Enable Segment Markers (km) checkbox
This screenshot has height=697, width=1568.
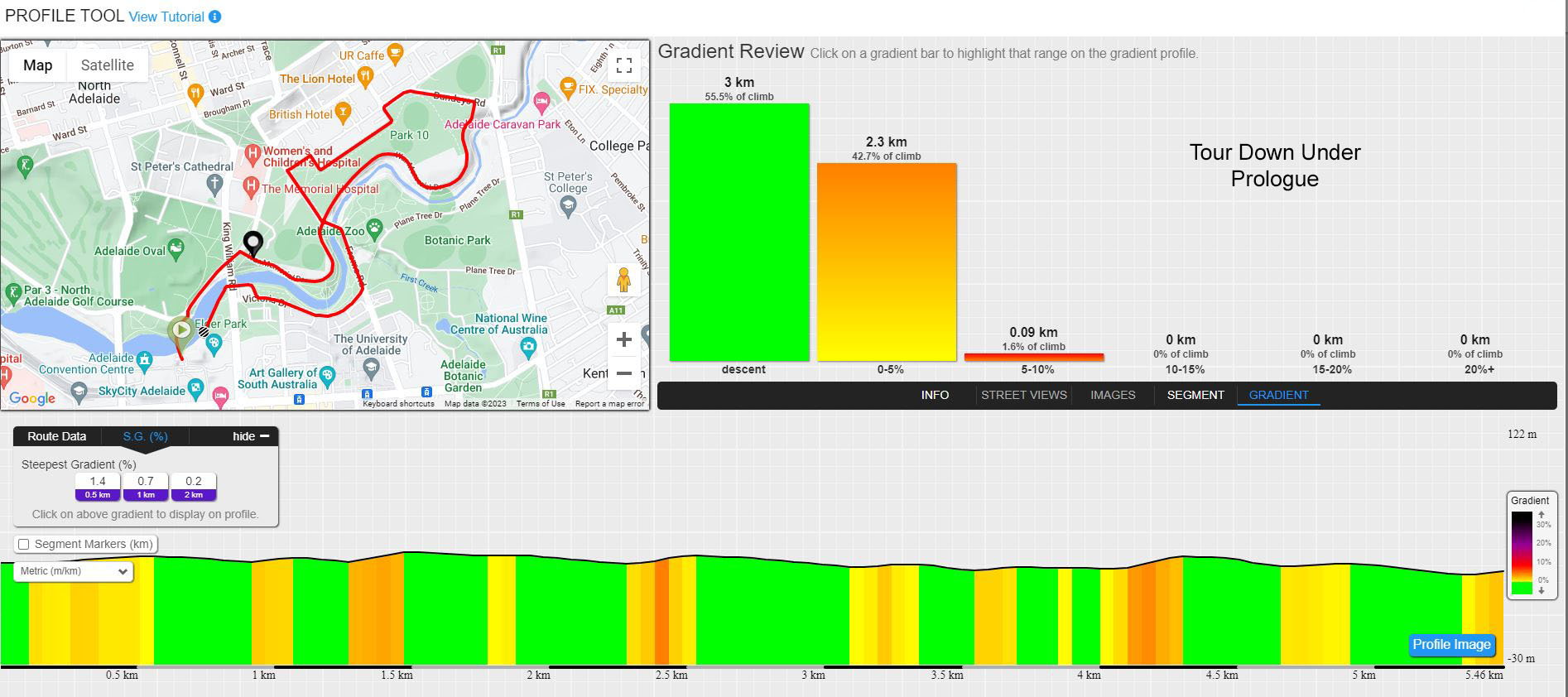click(24, 544)
